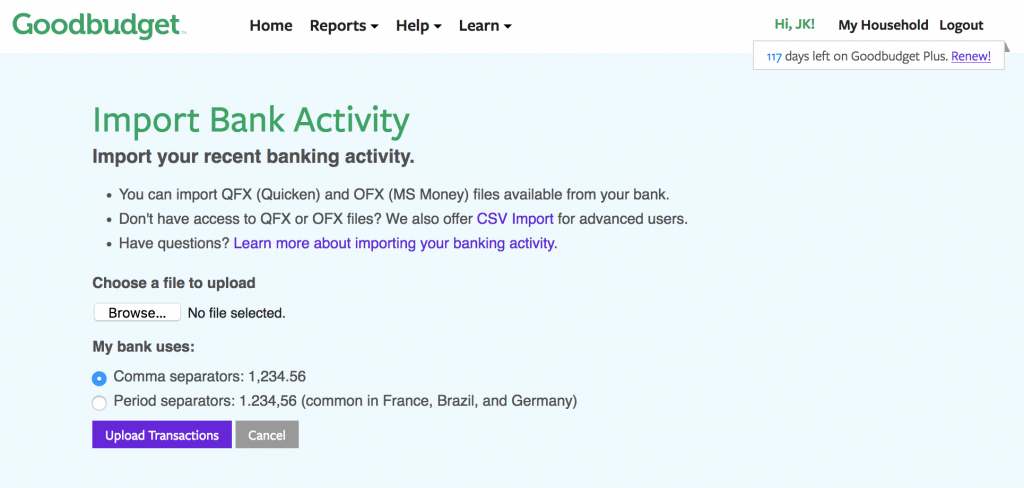Click the Upload Transactions button

coord(162,434)
